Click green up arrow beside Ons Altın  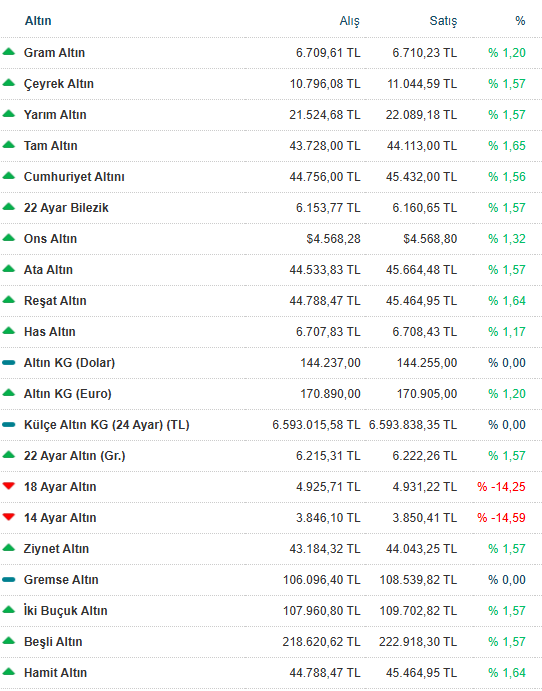point(8,238)
